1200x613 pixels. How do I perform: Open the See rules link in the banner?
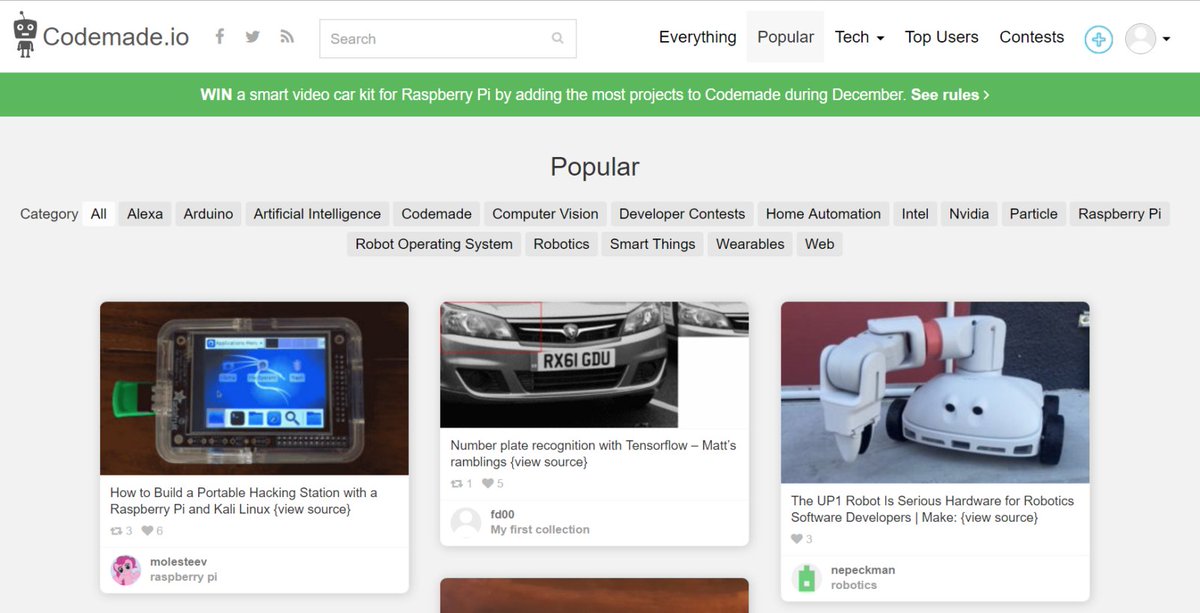(944, 94)
